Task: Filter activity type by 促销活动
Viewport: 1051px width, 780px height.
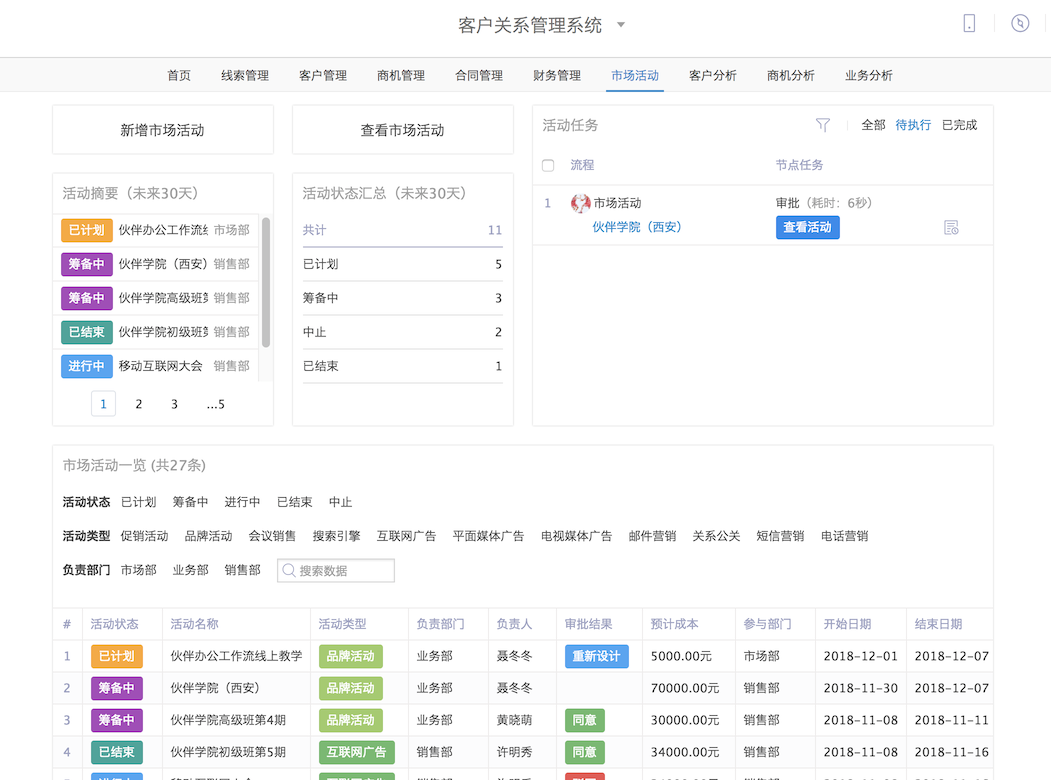Action: click(x=144, y=536)
